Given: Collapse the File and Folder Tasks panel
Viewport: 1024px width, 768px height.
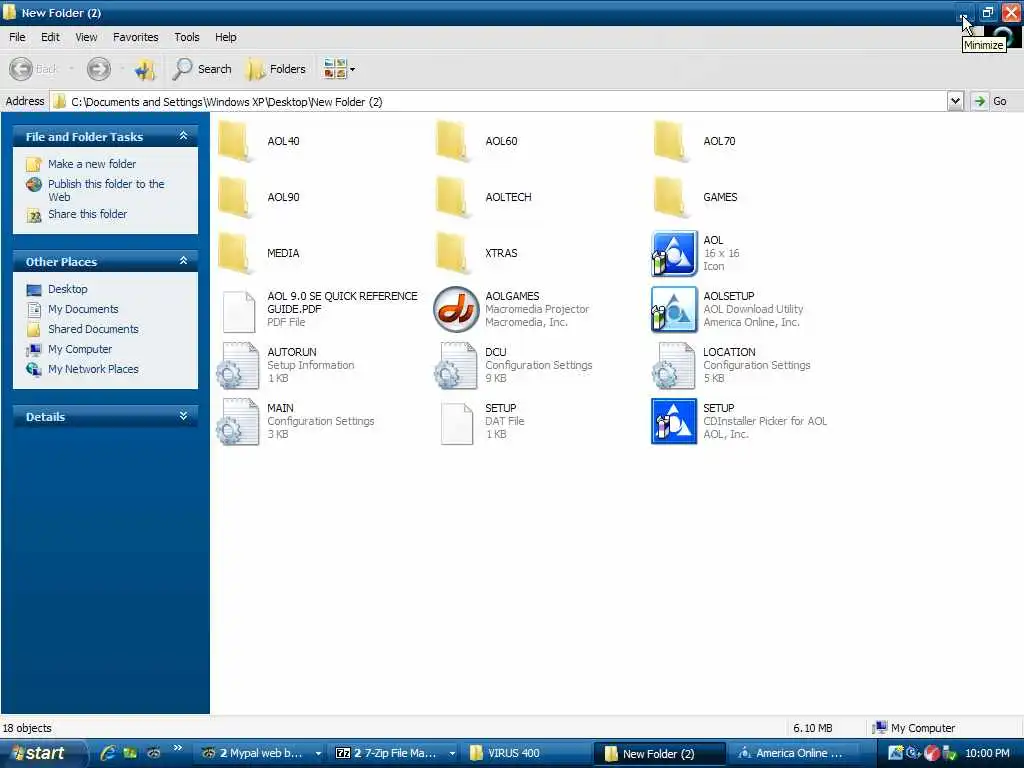Looking at the screenshot, I should (x=184, y=136).
